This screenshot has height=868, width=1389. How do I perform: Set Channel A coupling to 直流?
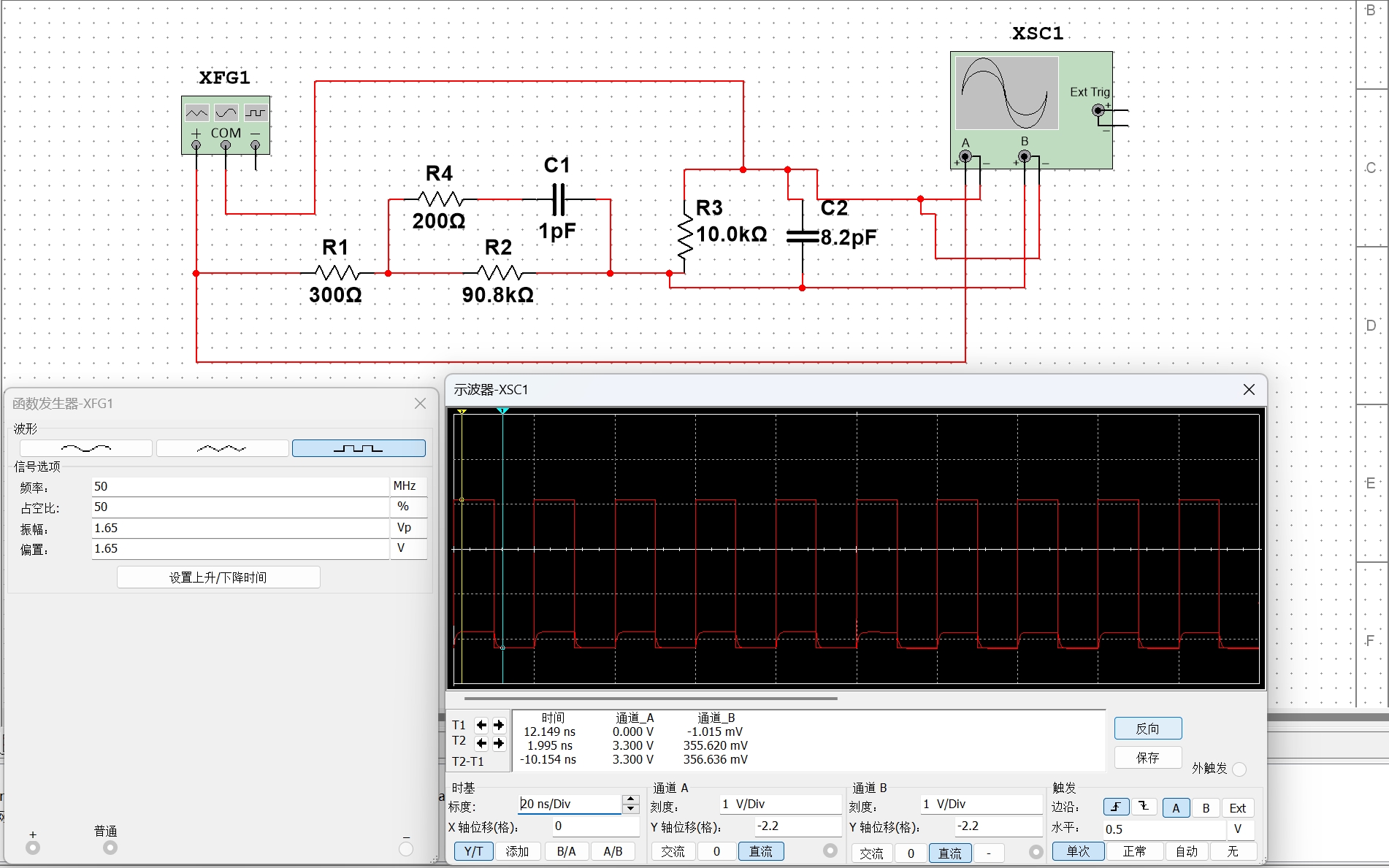pos(761,851)
